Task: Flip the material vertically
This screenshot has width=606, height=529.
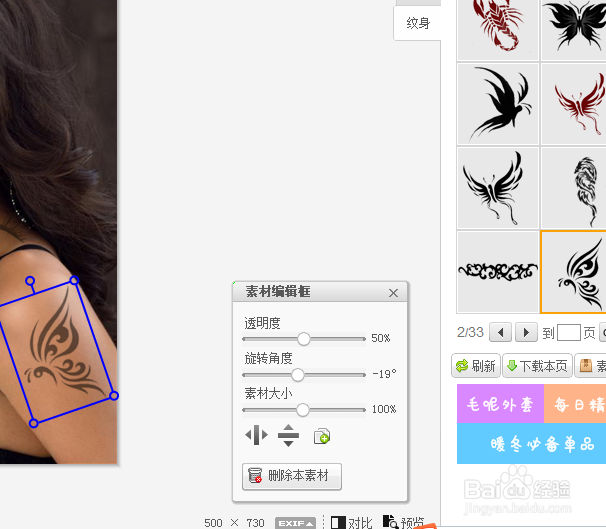Action: tap(288, 435)
